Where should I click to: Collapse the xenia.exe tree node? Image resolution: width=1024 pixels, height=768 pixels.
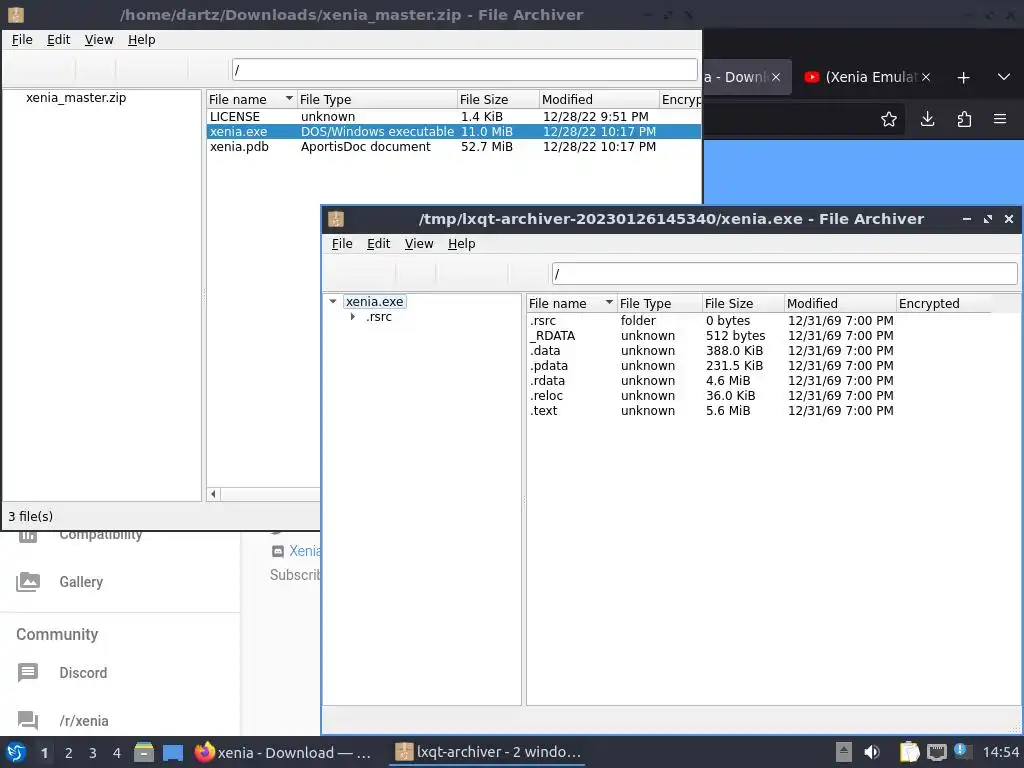(x=333, y=302)
